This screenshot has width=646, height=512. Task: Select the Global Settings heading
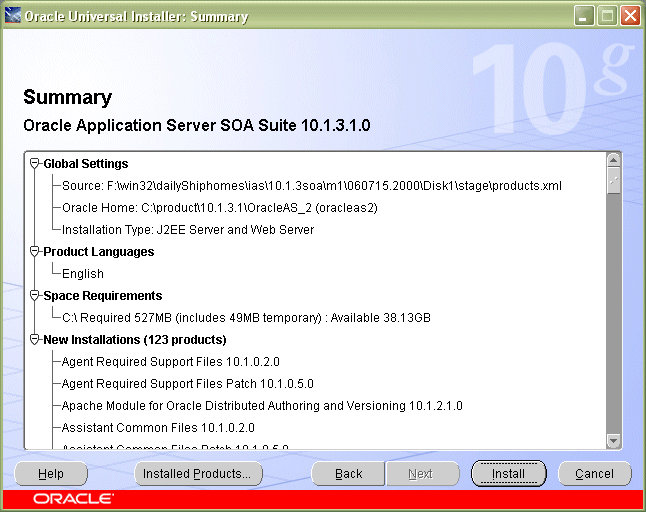tap(86, 164)
